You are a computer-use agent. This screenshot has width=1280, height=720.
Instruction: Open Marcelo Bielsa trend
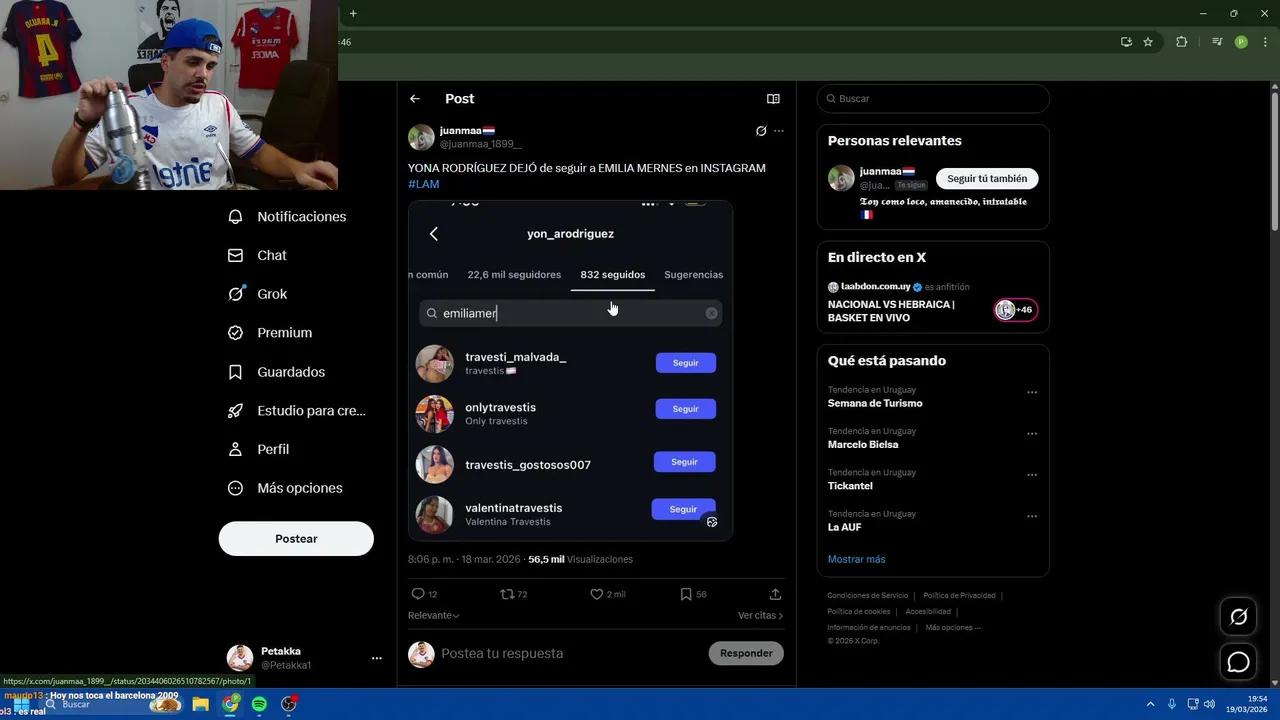[x=863, y=445]
